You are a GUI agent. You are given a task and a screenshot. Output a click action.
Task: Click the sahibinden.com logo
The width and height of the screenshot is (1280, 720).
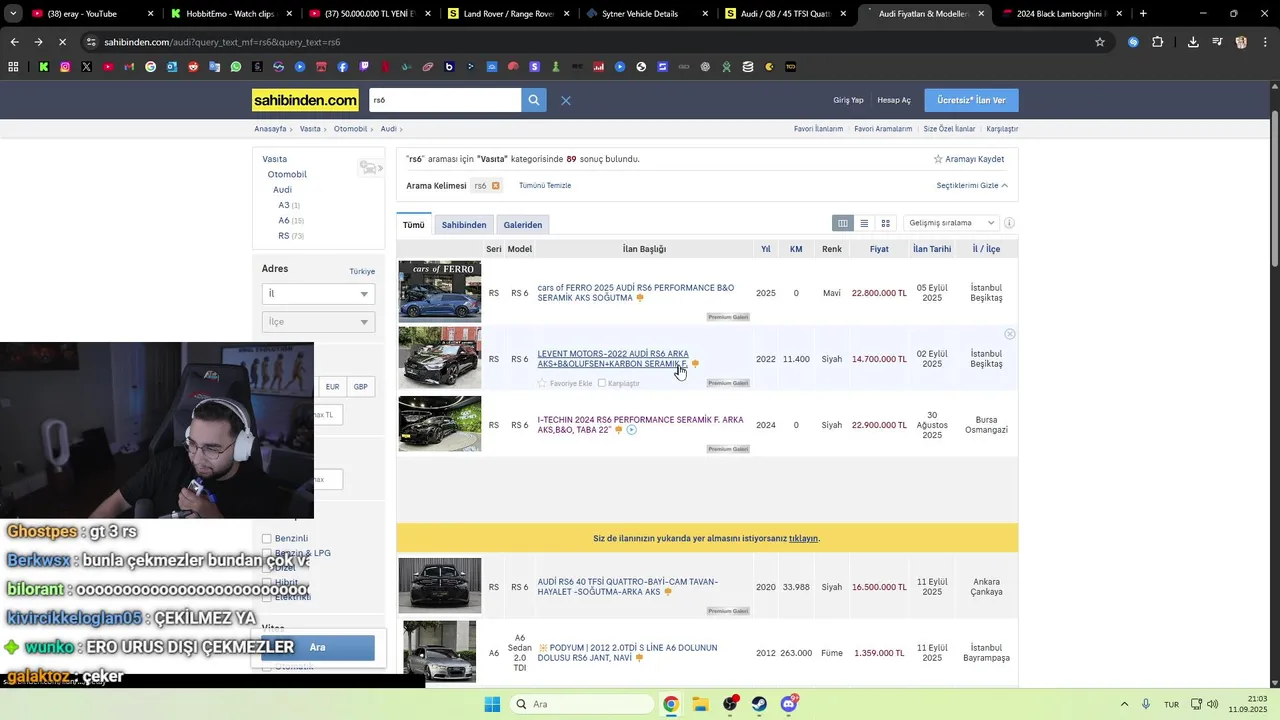[305, 100]
